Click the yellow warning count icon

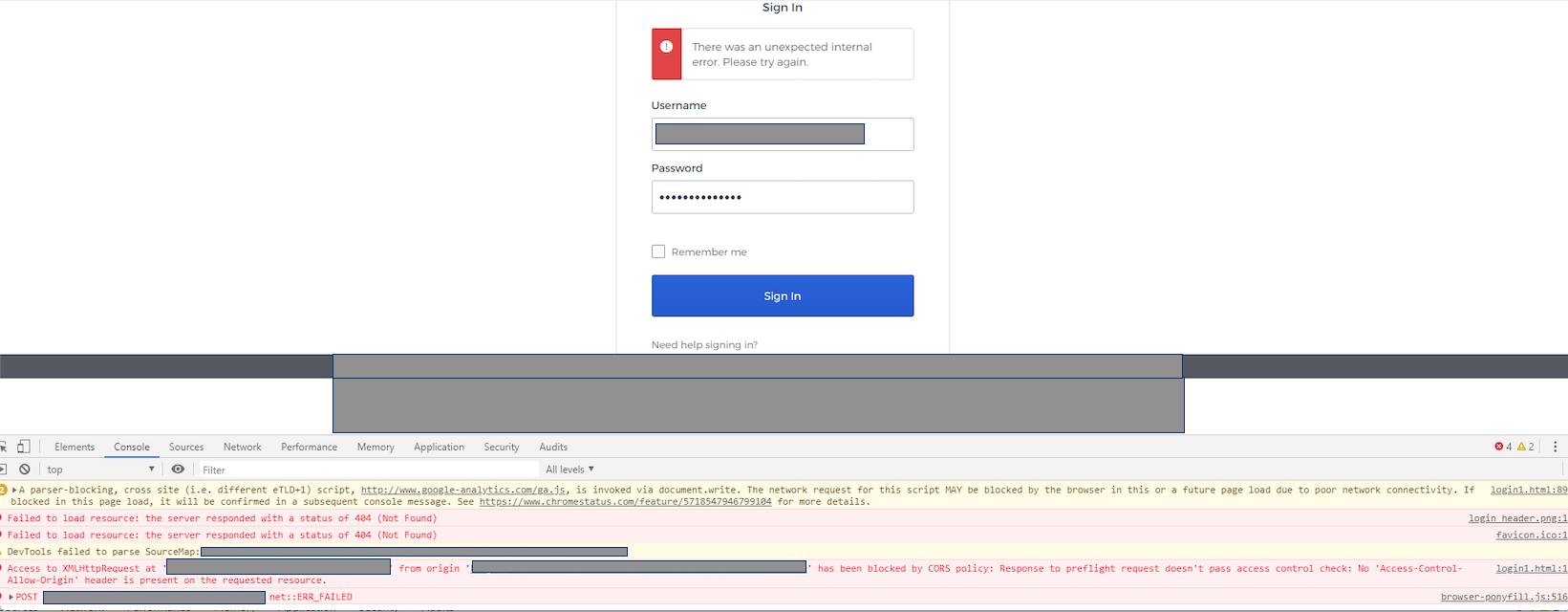pyautogui.click(x=1521, y=447)
